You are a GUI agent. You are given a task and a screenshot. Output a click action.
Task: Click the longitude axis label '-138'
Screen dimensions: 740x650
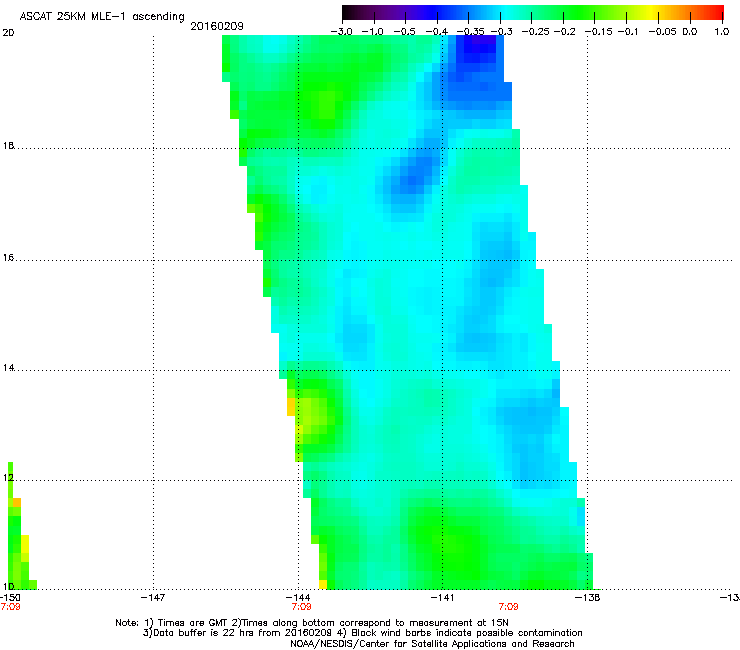tap(588, 598)
